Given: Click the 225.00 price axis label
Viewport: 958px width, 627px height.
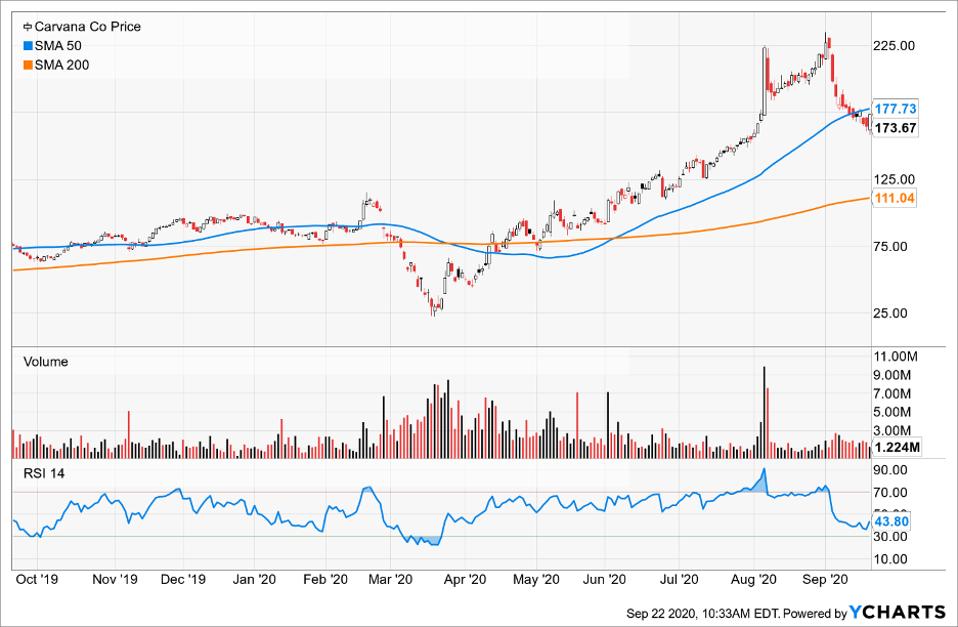Looking at the screenshot, I should [x=896, y=46].
